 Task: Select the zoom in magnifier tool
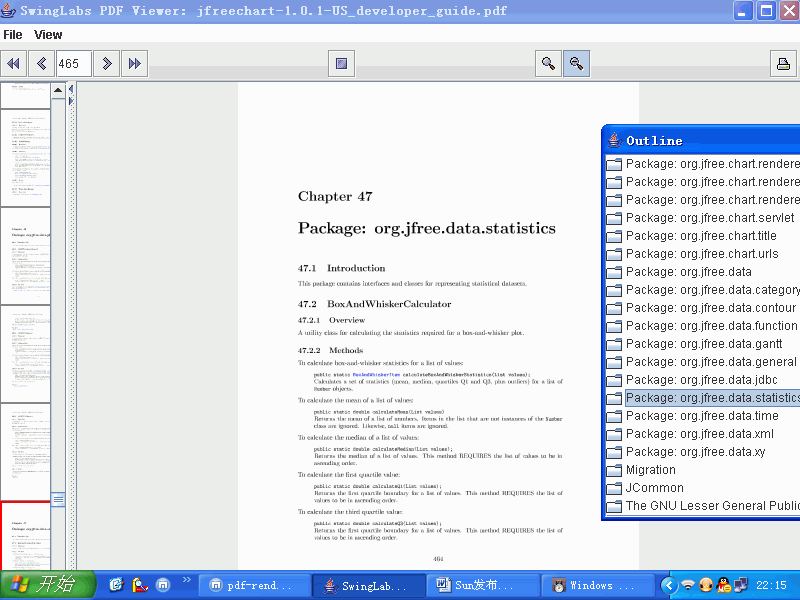548,64
